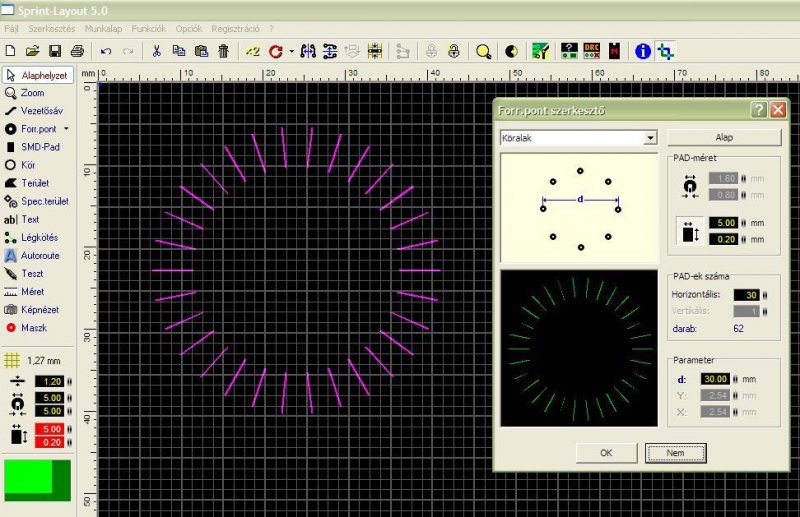Open the Regisztráció menu

[235, 29]
